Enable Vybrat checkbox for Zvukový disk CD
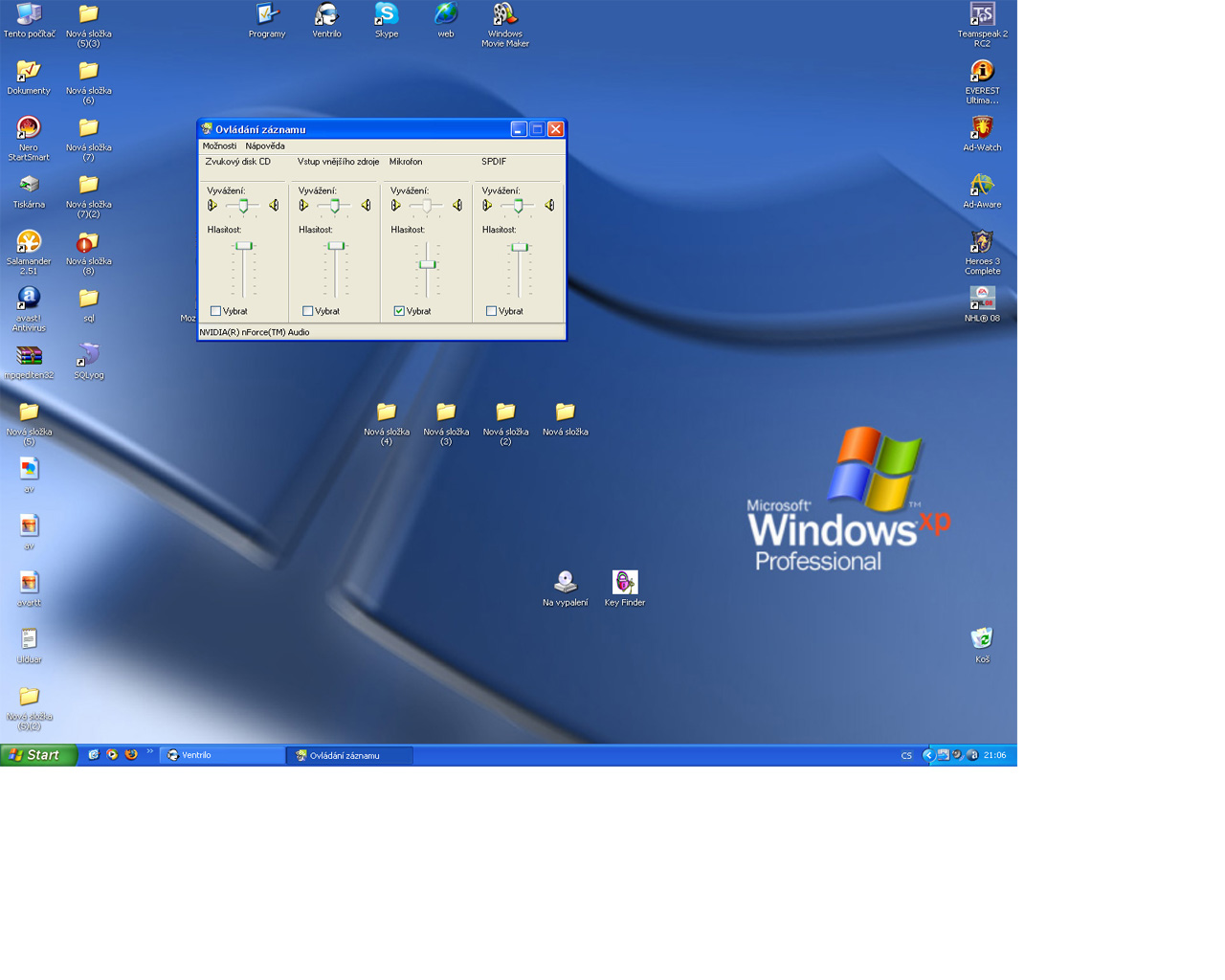 [x=215, y=311]
